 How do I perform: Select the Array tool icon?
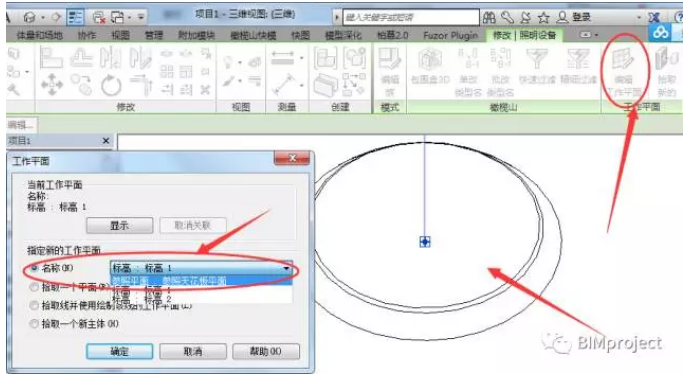[166, 71]
